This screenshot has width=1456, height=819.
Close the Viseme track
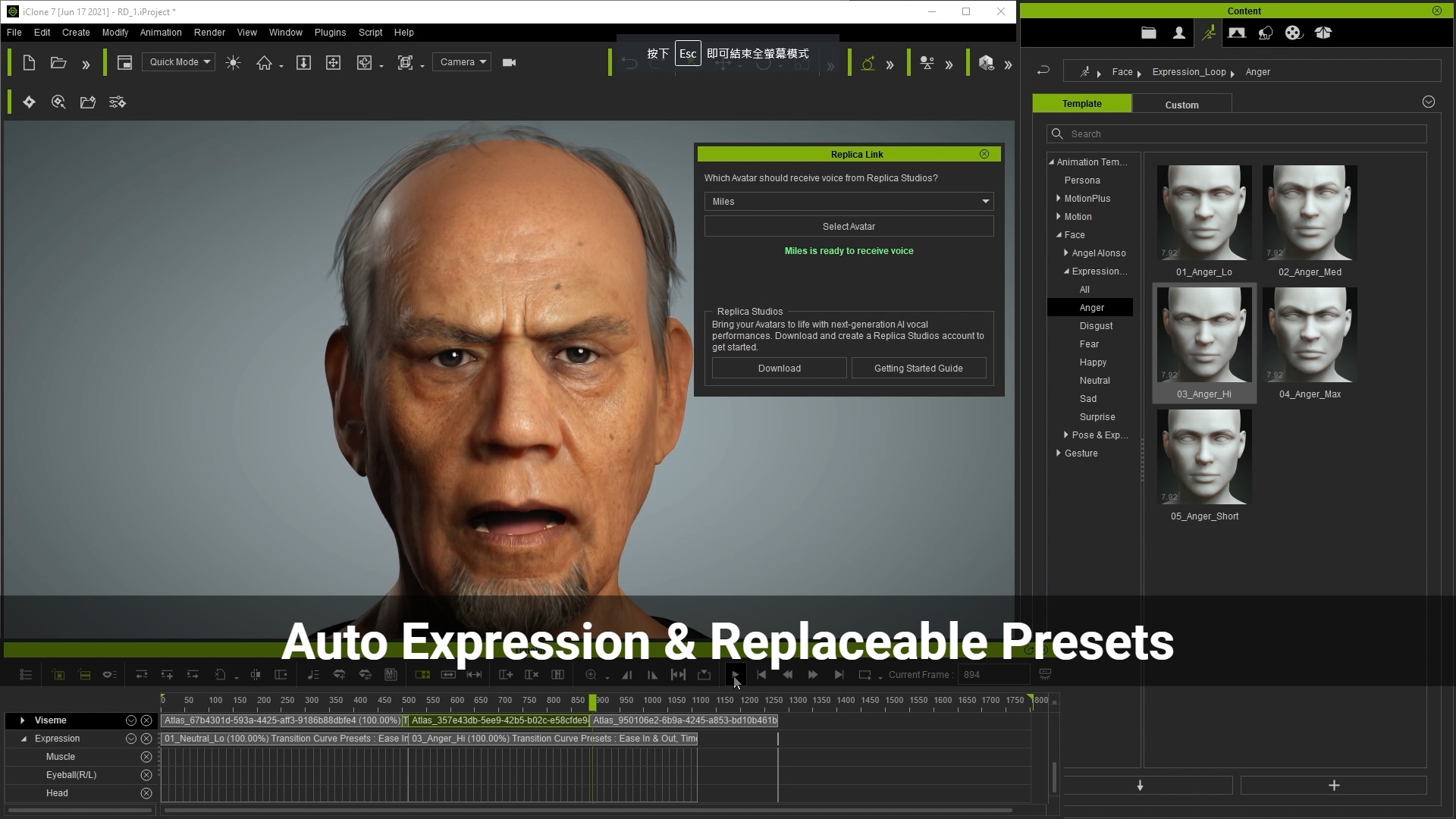[146, 720]
